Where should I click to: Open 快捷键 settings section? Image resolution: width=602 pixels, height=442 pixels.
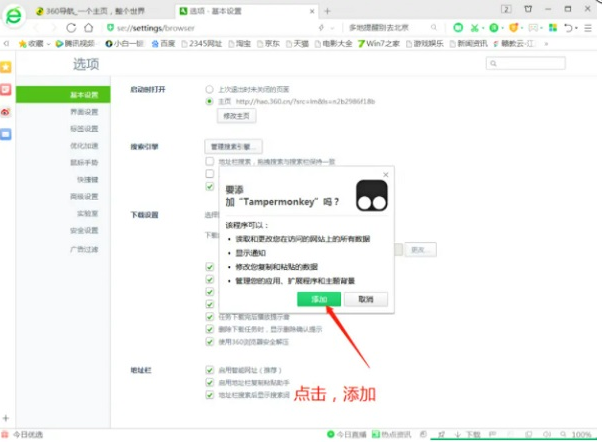(88, 179)
